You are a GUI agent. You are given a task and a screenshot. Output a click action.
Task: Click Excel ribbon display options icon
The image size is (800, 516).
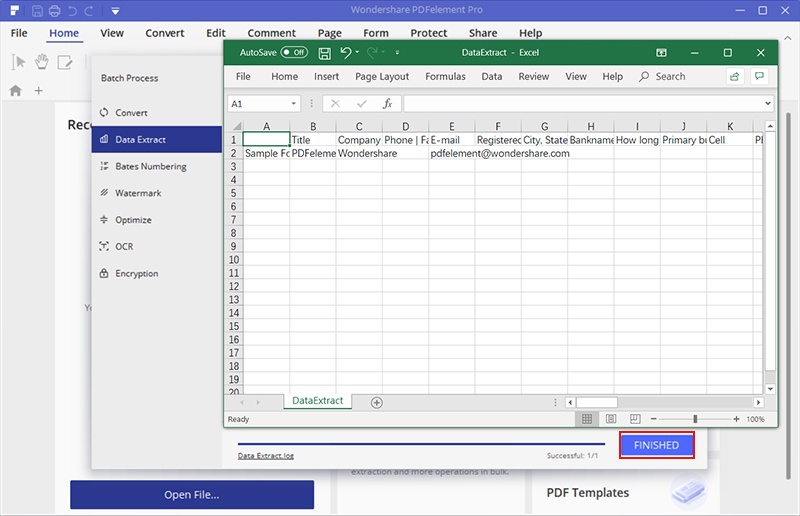coord(661,53)
